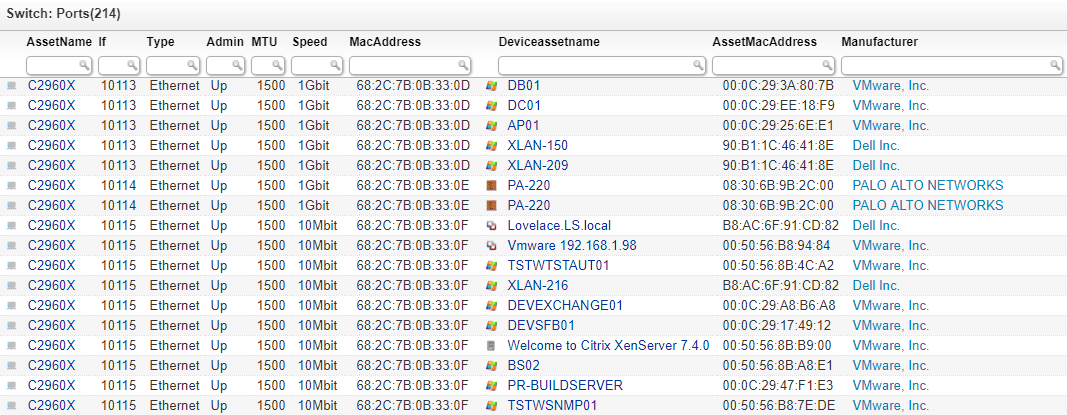Open the AP01 device link
1067x415 pixels.
point(523,126)
